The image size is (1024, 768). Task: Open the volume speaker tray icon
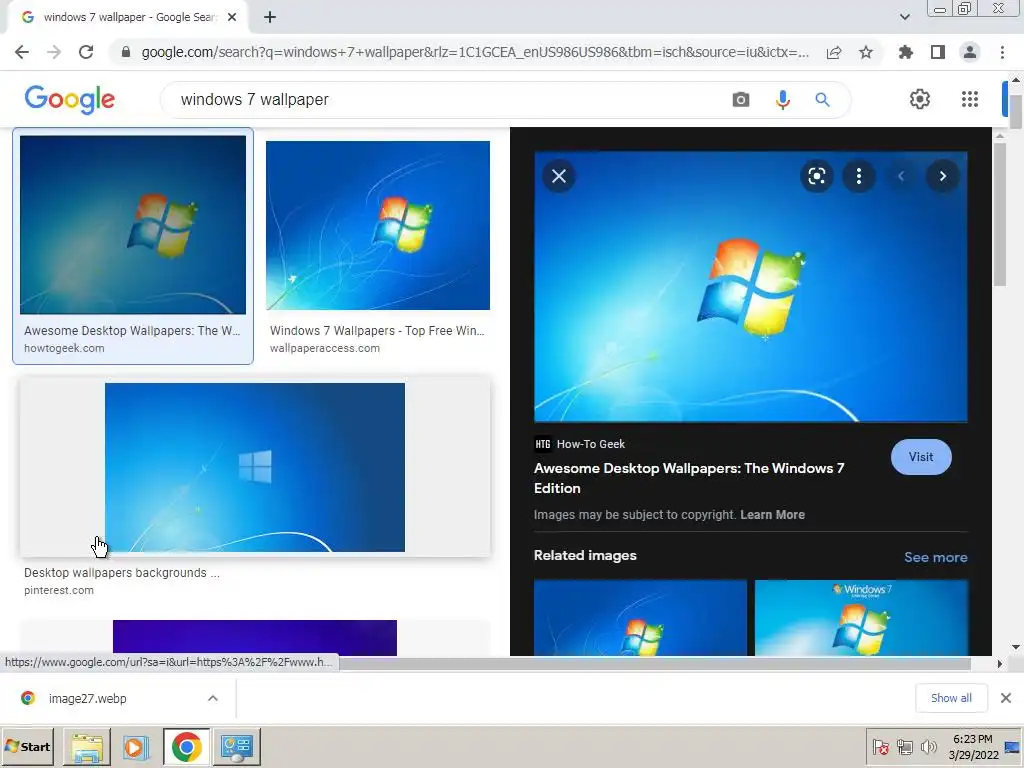point(928,746)
